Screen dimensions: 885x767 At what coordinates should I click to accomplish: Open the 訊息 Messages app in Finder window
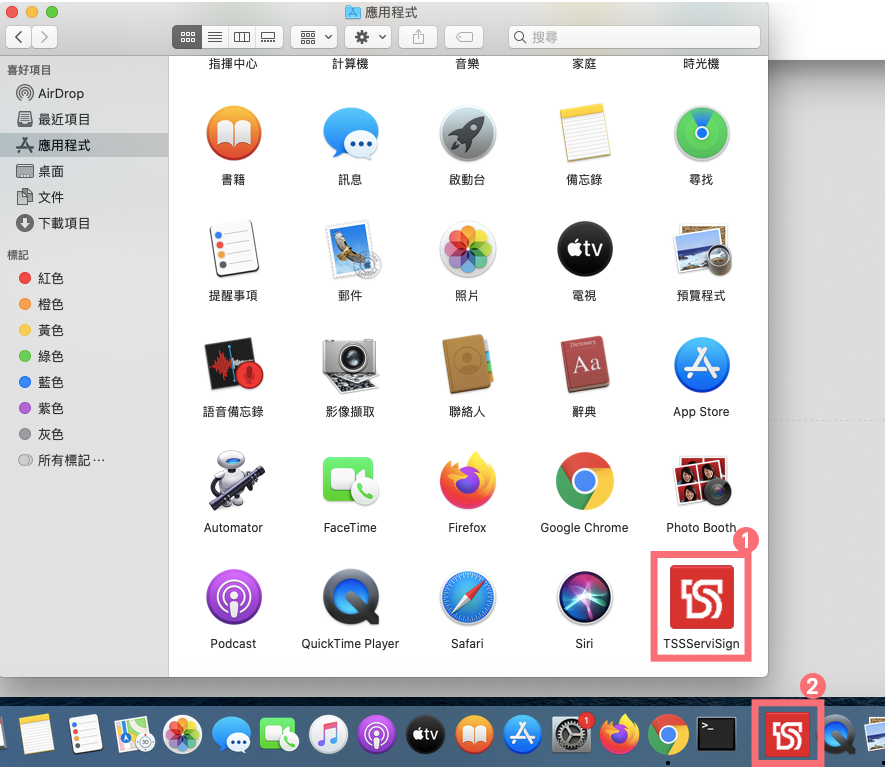[x=351, y=134]
